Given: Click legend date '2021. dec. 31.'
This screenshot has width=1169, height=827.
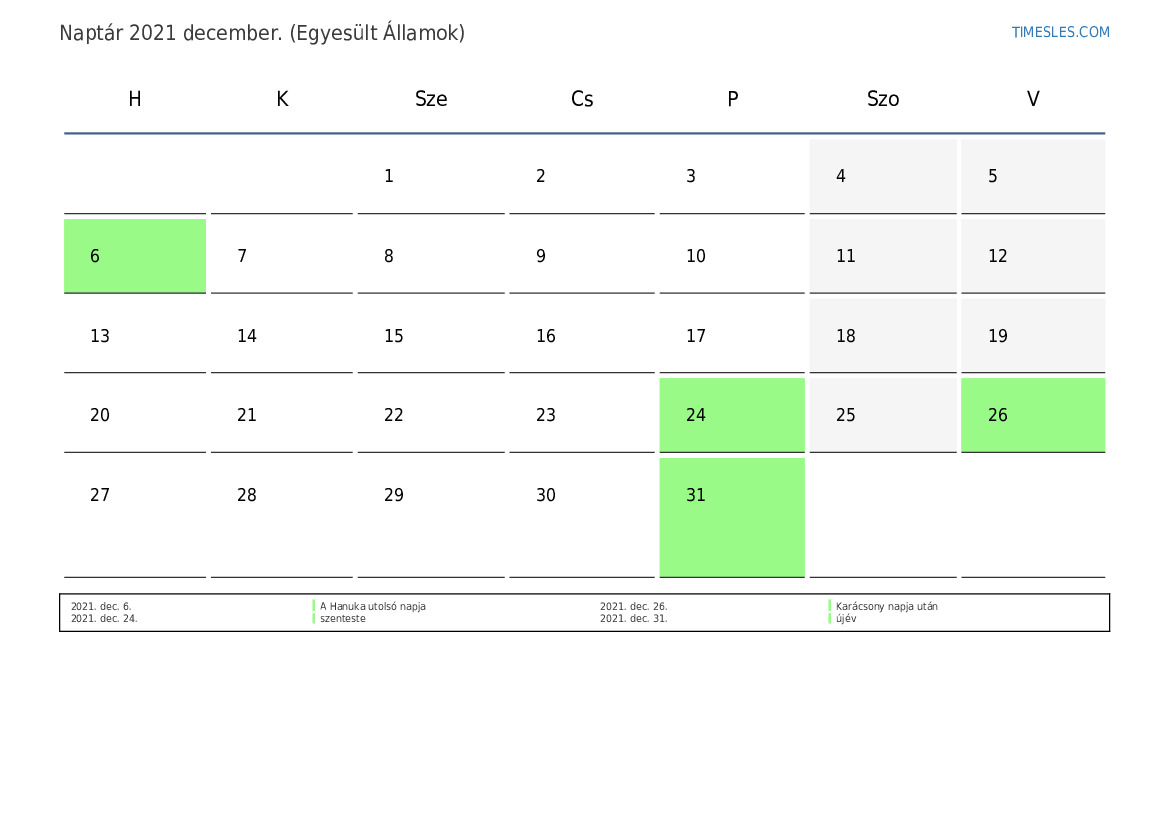Looking at the screenshot, I should 633,618.
